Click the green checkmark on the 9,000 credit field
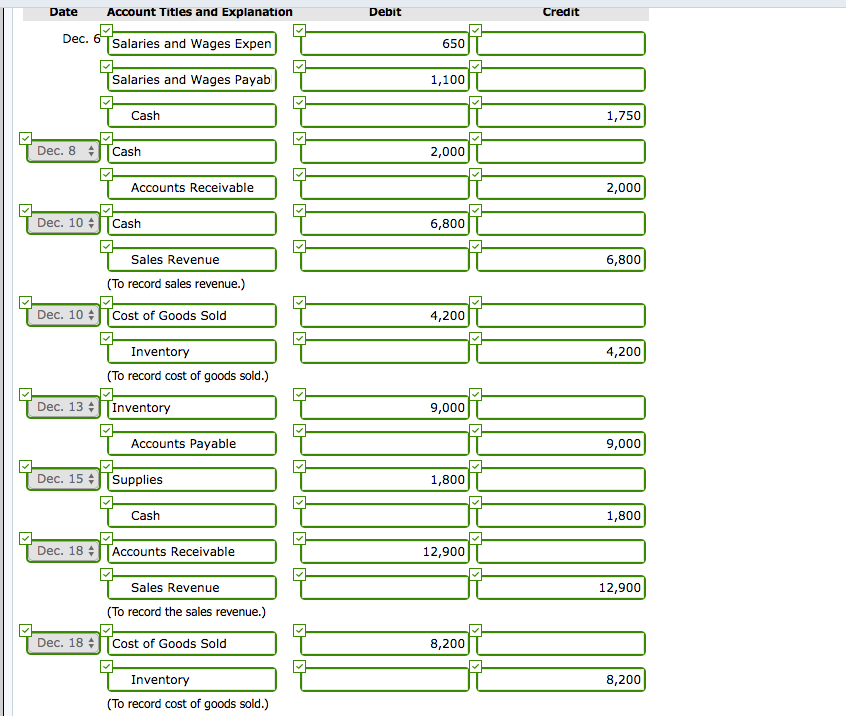 coord(475,430)
